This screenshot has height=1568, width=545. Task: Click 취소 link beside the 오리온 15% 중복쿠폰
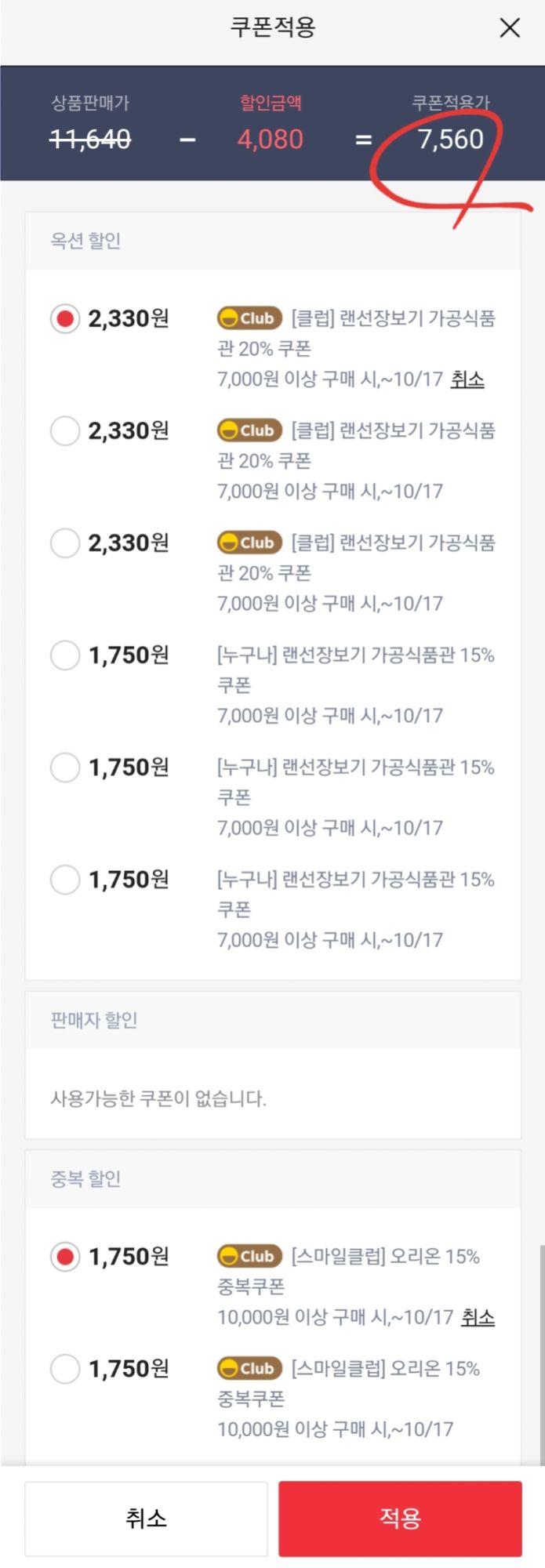[x=478, y=1317]
